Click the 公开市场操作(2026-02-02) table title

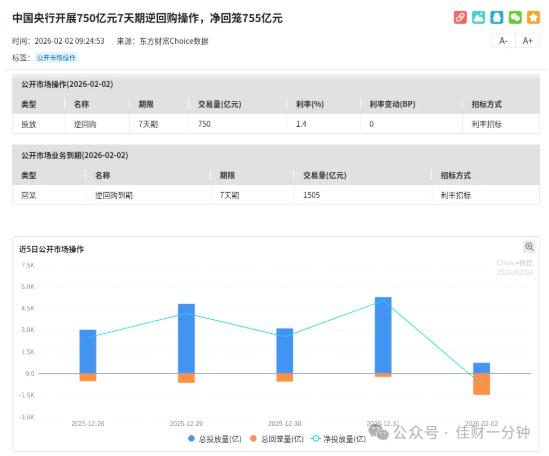67,84
